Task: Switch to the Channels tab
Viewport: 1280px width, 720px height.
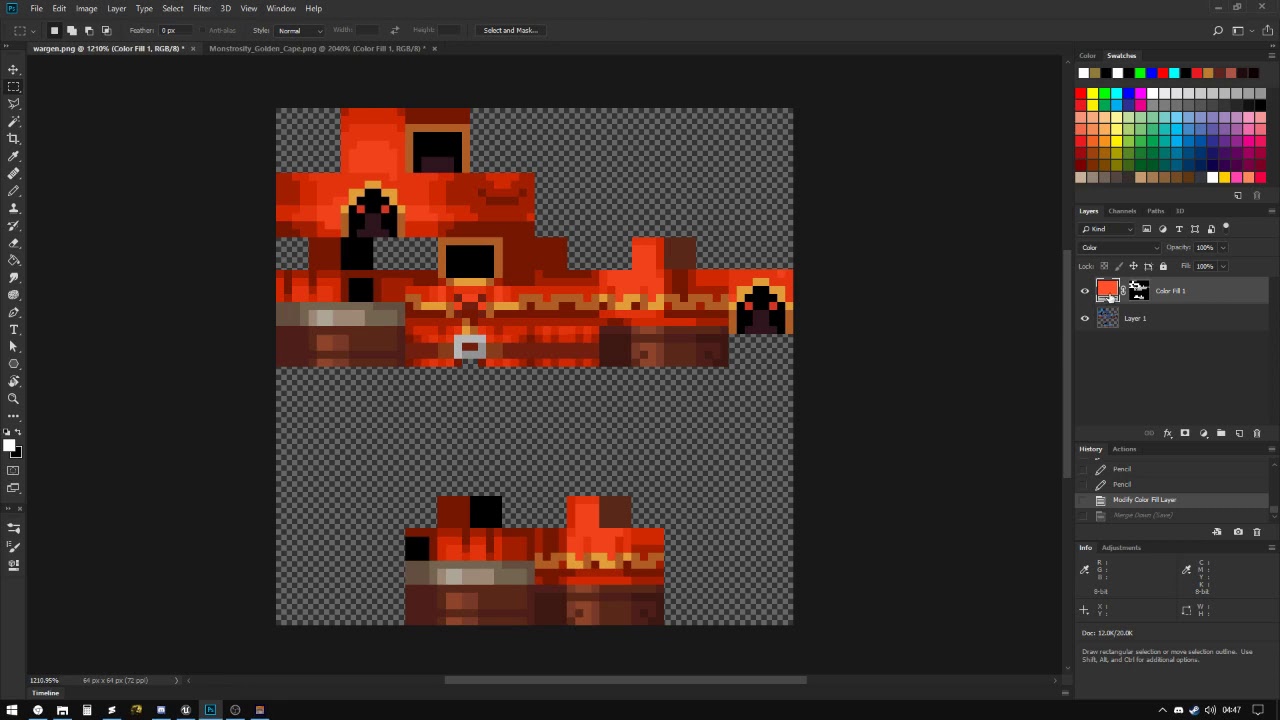Action: point(1122,211)
